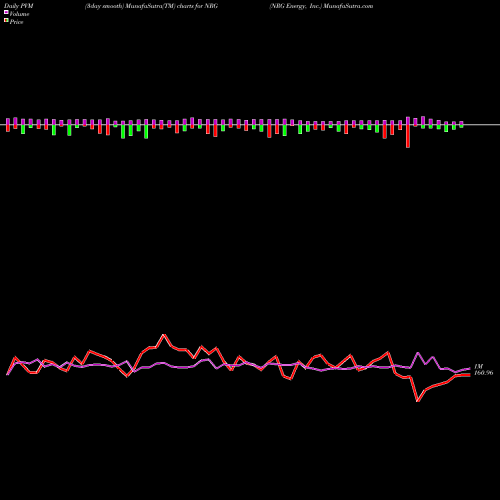Screen dimensions: 500x500
Task: Click the Price legend color swatch
Action: pyautogui.click(x=6, y=21)
